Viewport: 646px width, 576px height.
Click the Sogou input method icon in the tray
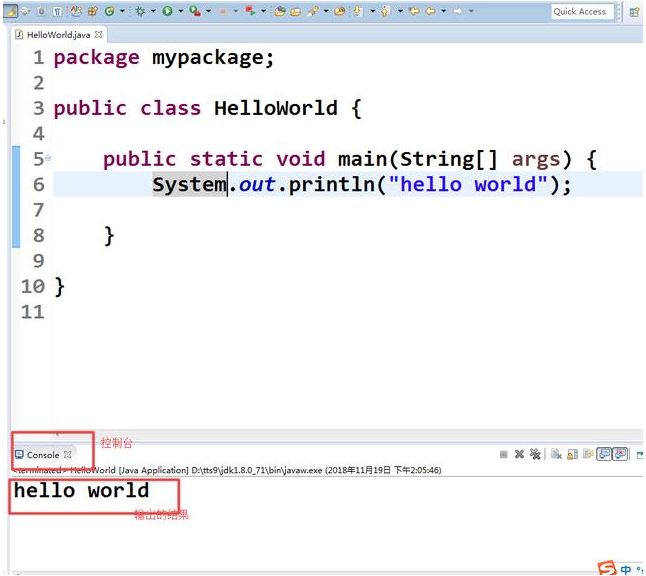click(607, 568)
